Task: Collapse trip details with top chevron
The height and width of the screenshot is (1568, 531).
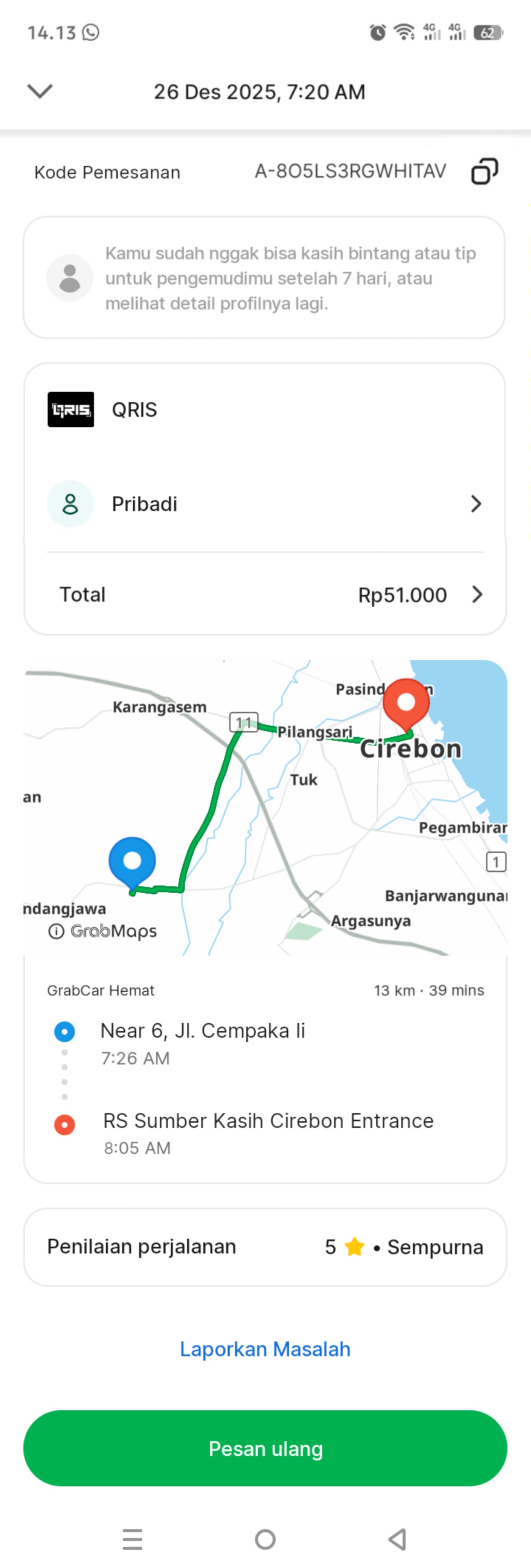Action: coord(40,91)
